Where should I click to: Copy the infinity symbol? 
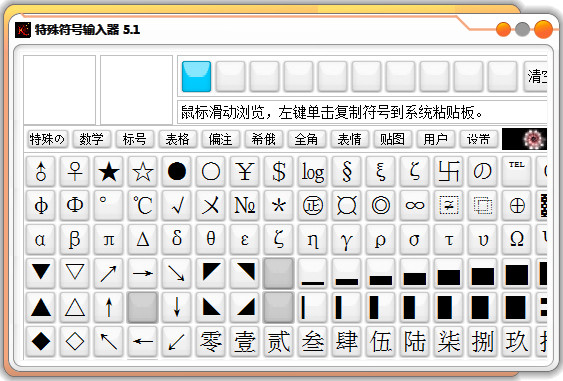(x=414, y=205)
